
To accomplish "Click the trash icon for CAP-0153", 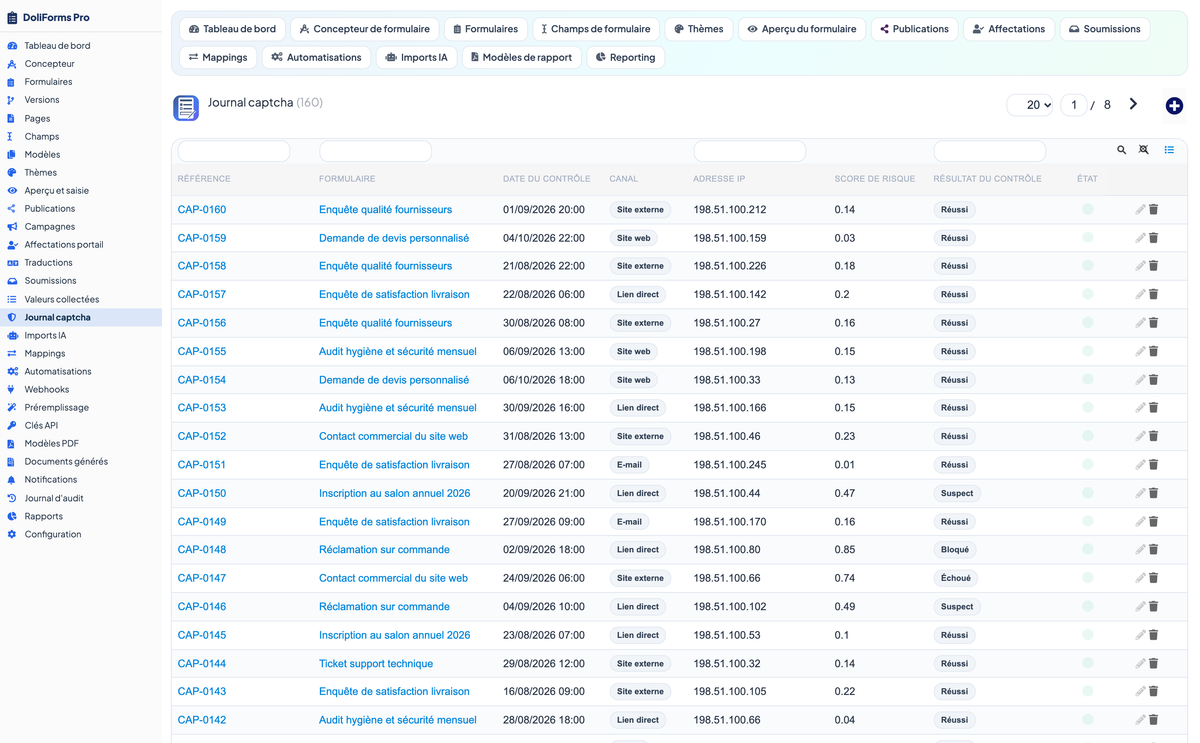I will [x=1153, y=408].
